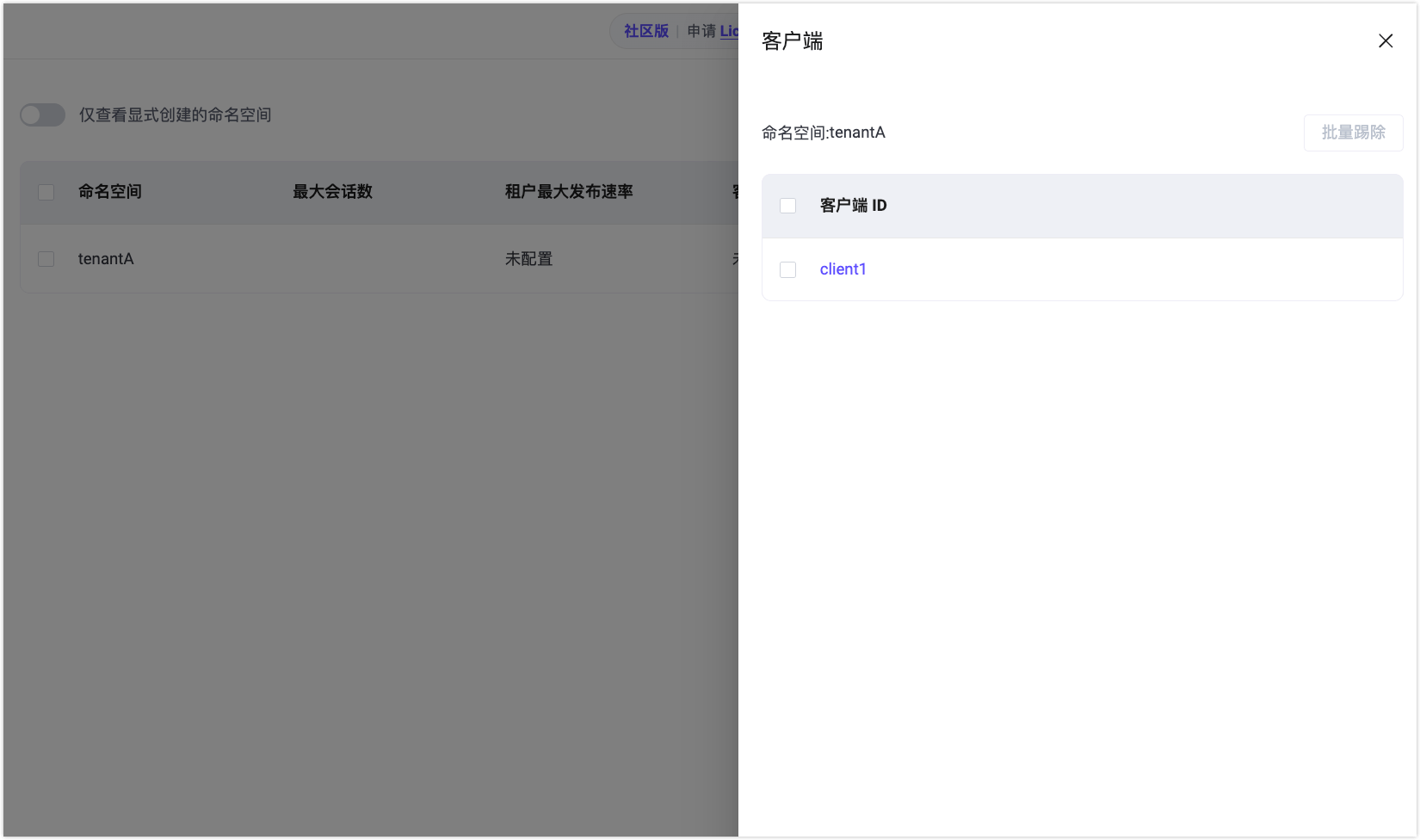Click the 租户最大发布速率 column header
The image size is (1420, 840).
pos(570,192)
